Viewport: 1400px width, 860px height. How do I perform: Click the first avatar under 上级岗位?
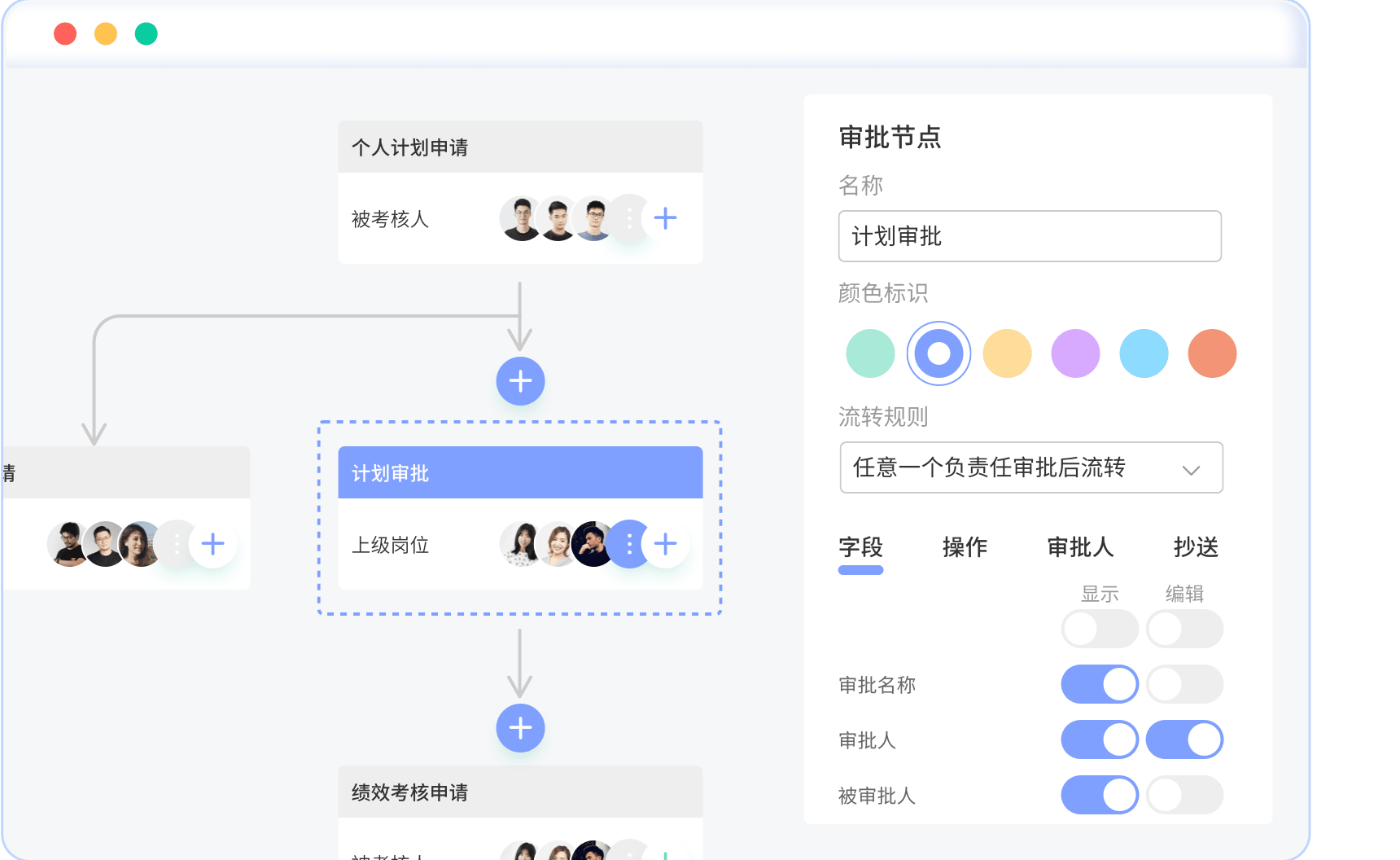point(518,544)
